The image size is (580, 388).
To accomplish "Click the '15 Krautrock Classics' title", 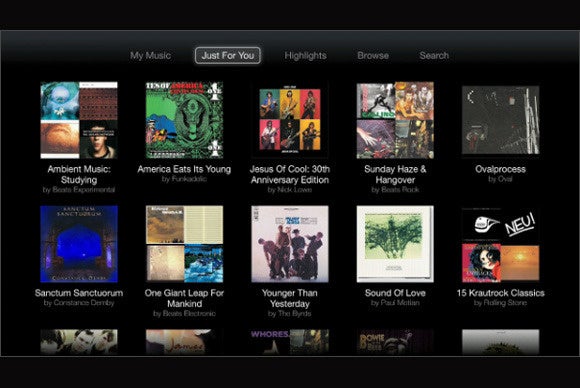I will 500,293.
